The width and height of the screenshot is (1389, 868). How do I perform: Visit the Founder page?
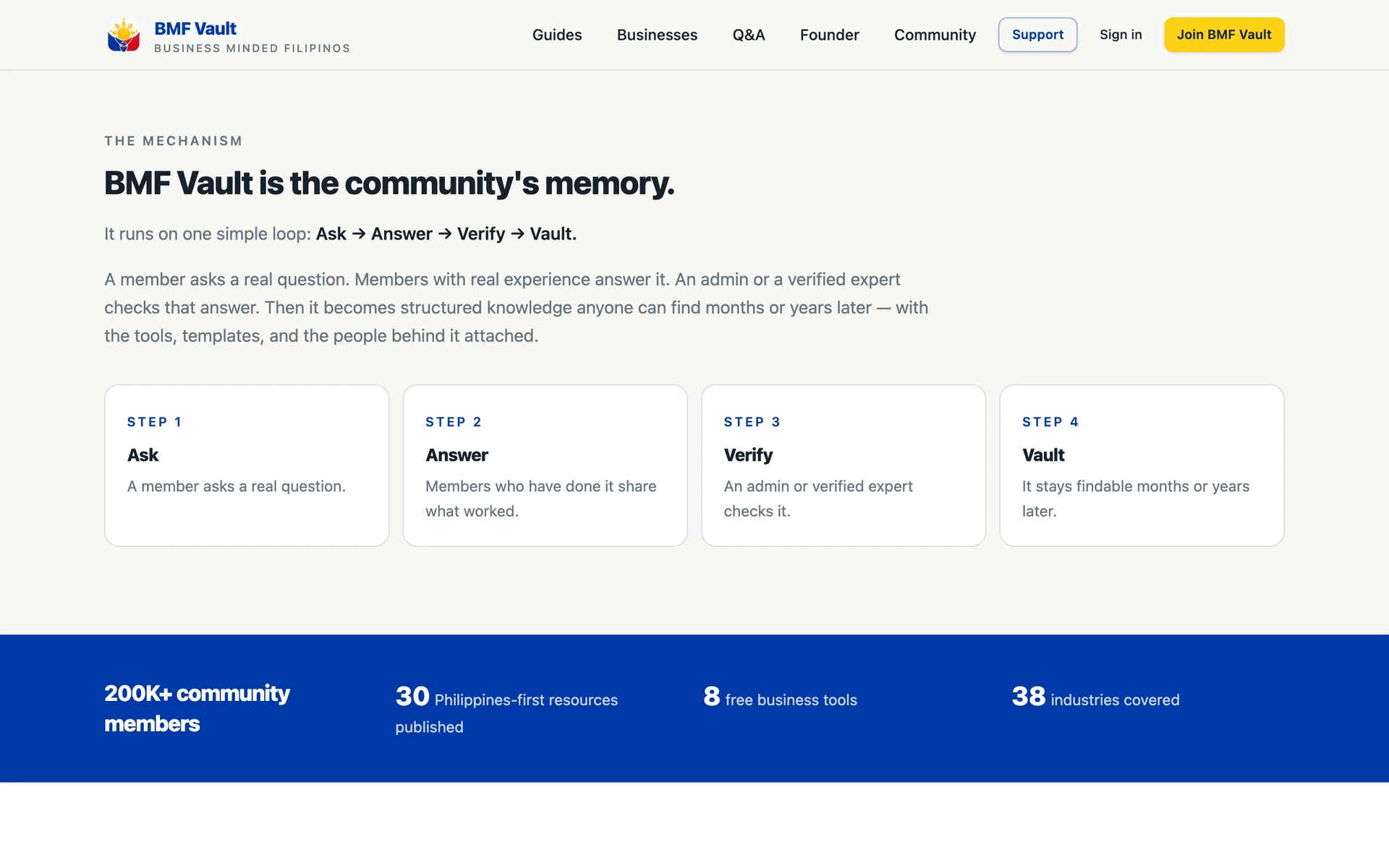(x=829, y=35)
